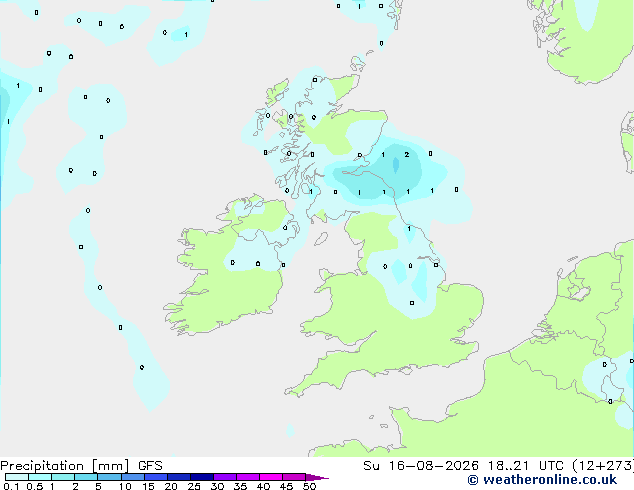Pick the 35–40 mm legend color box

[x=248, y=477]
